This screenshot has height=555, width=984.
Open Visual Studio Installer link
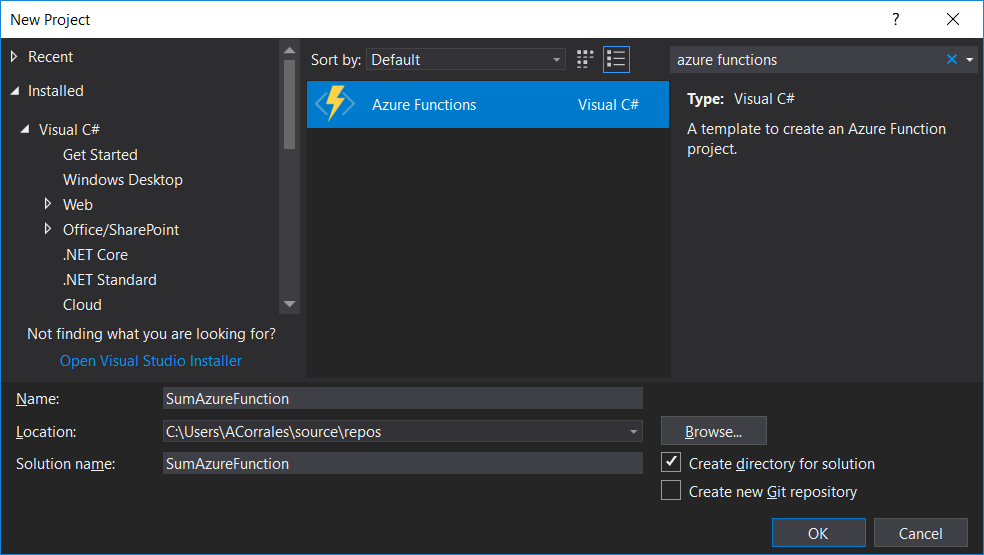tap(151, 361)
